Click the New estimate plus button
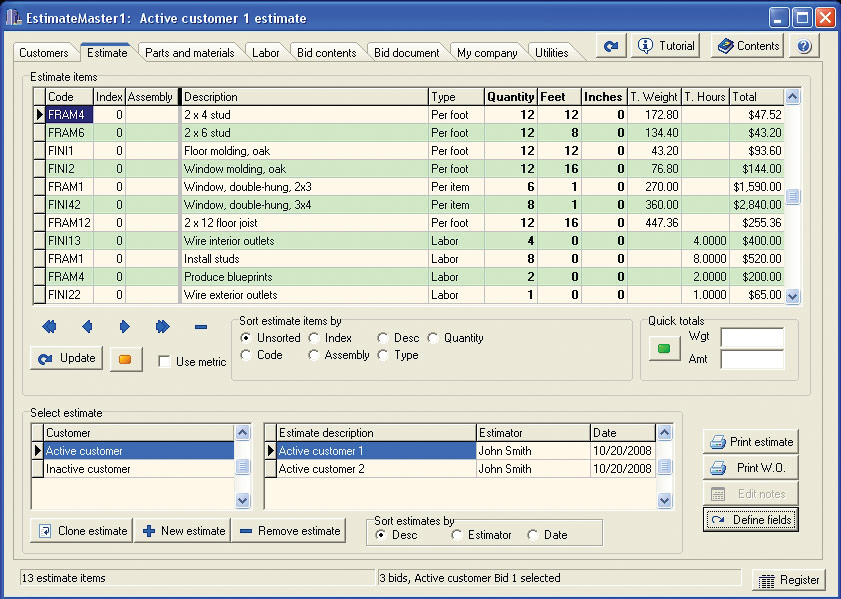 pos(183,531)
